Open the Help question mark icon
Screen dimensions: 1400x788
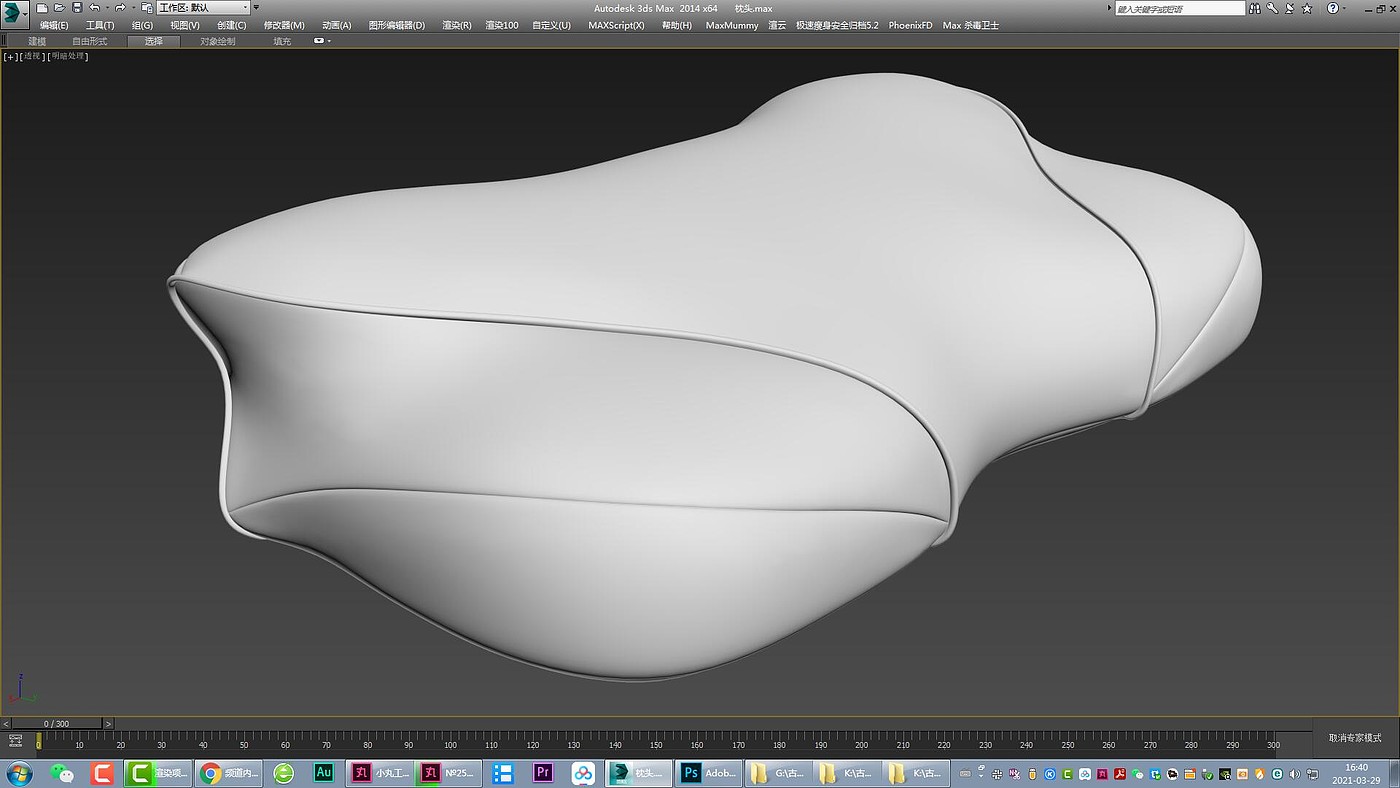coord(1332,8)
